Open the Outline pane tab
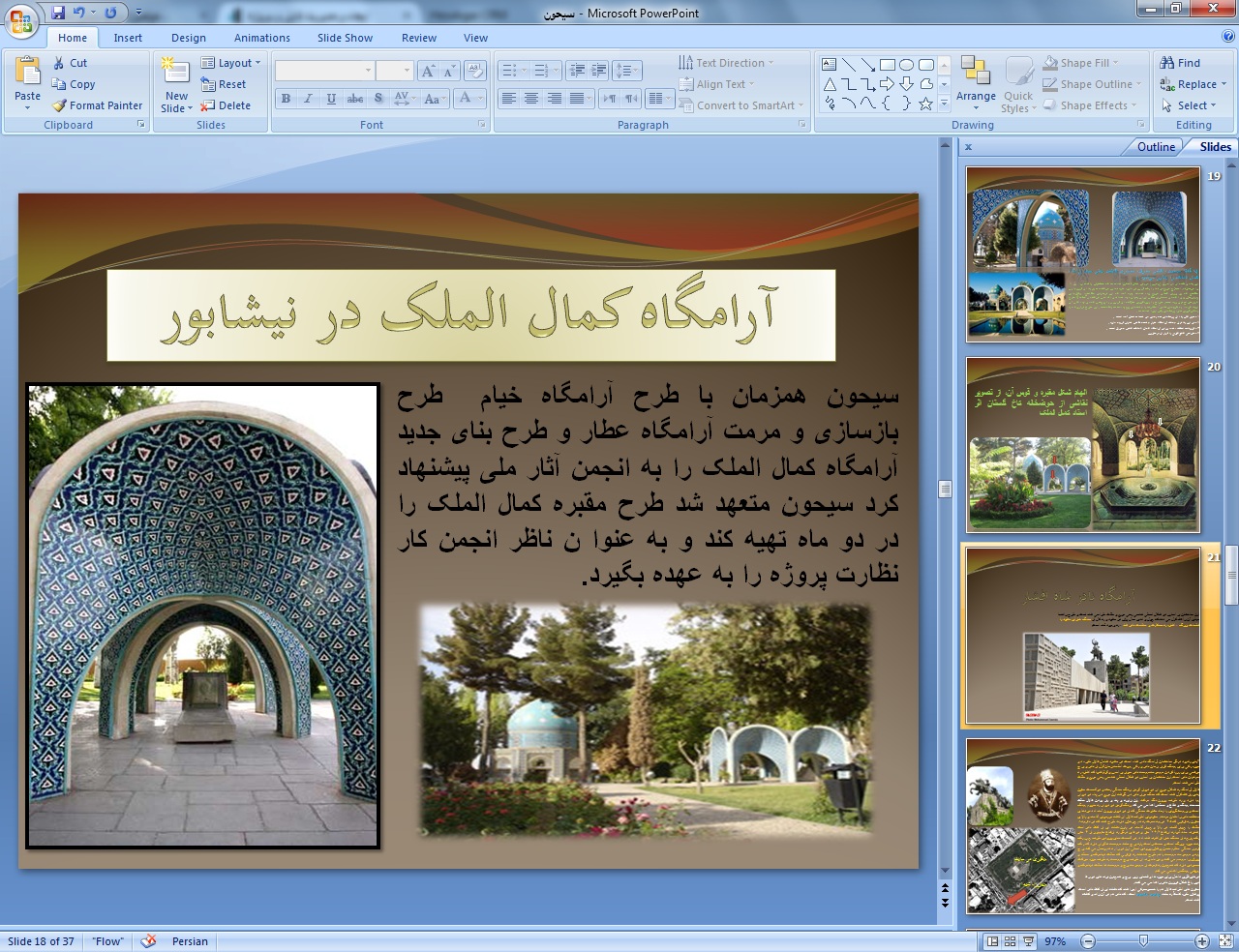 coord(1156,147)
